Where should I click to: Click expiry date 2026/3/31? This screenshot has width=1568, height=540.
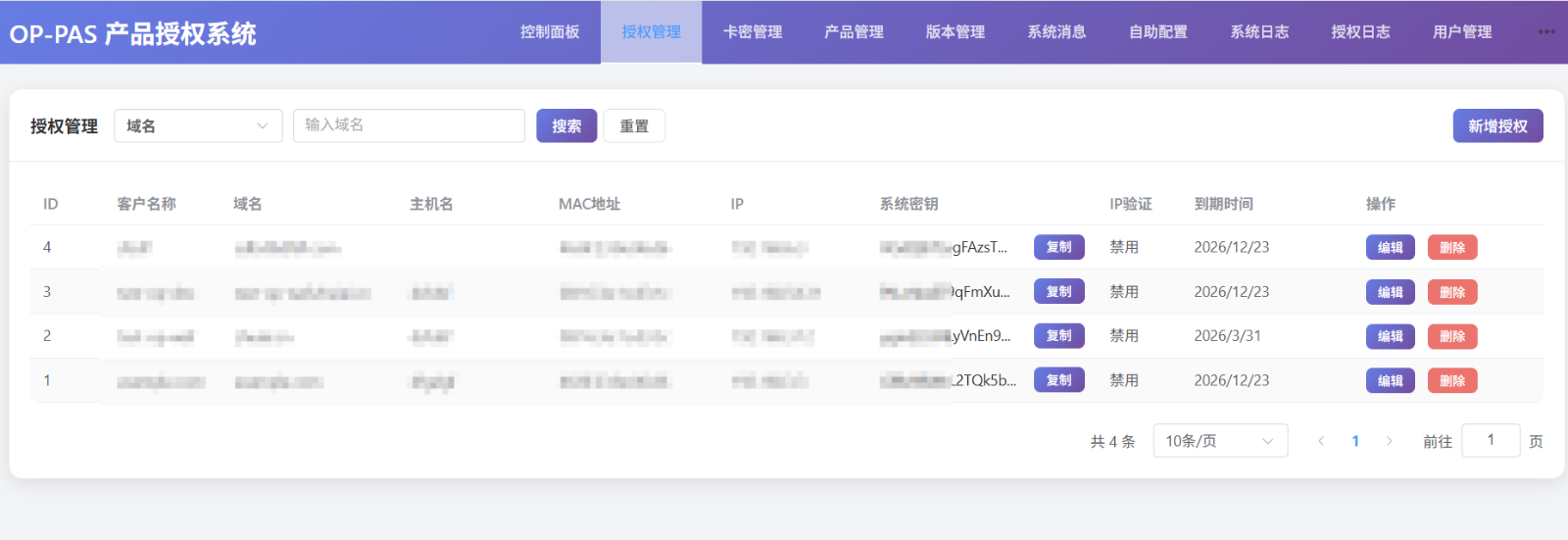(1227, 335)
